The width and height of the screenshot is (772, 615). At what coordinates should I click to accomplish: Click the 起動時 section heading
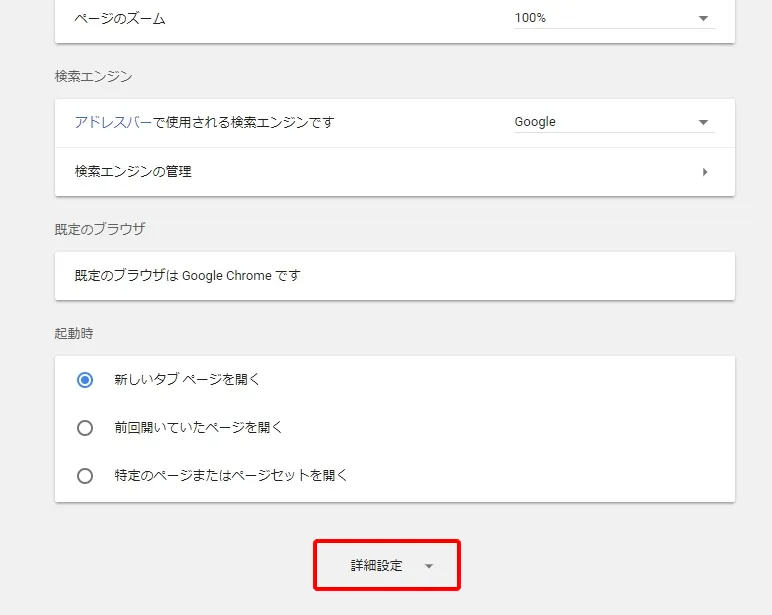[x=74, y=333]
